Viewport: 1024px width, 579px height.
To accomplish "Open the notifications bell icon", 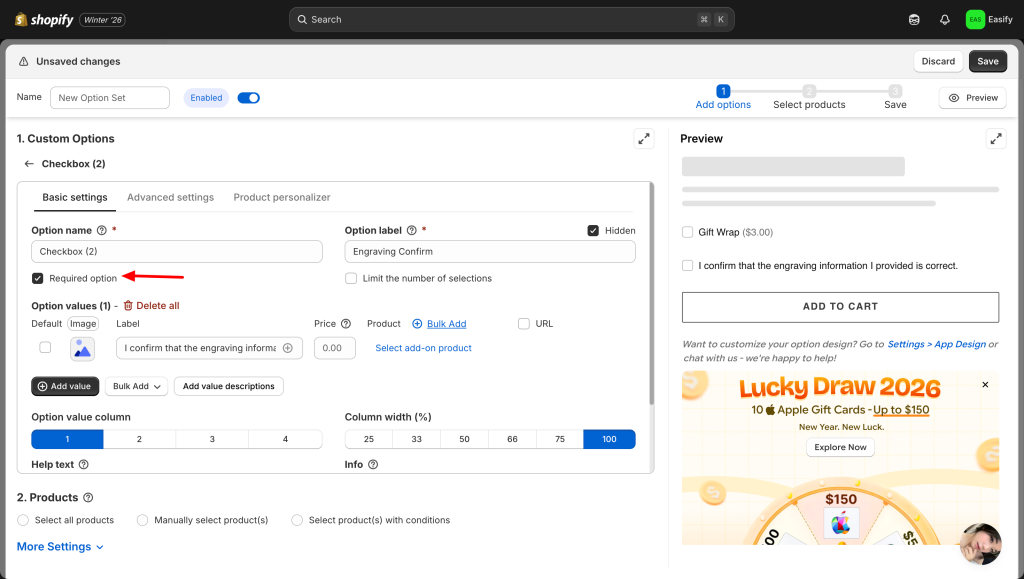I will coord(944,19).
